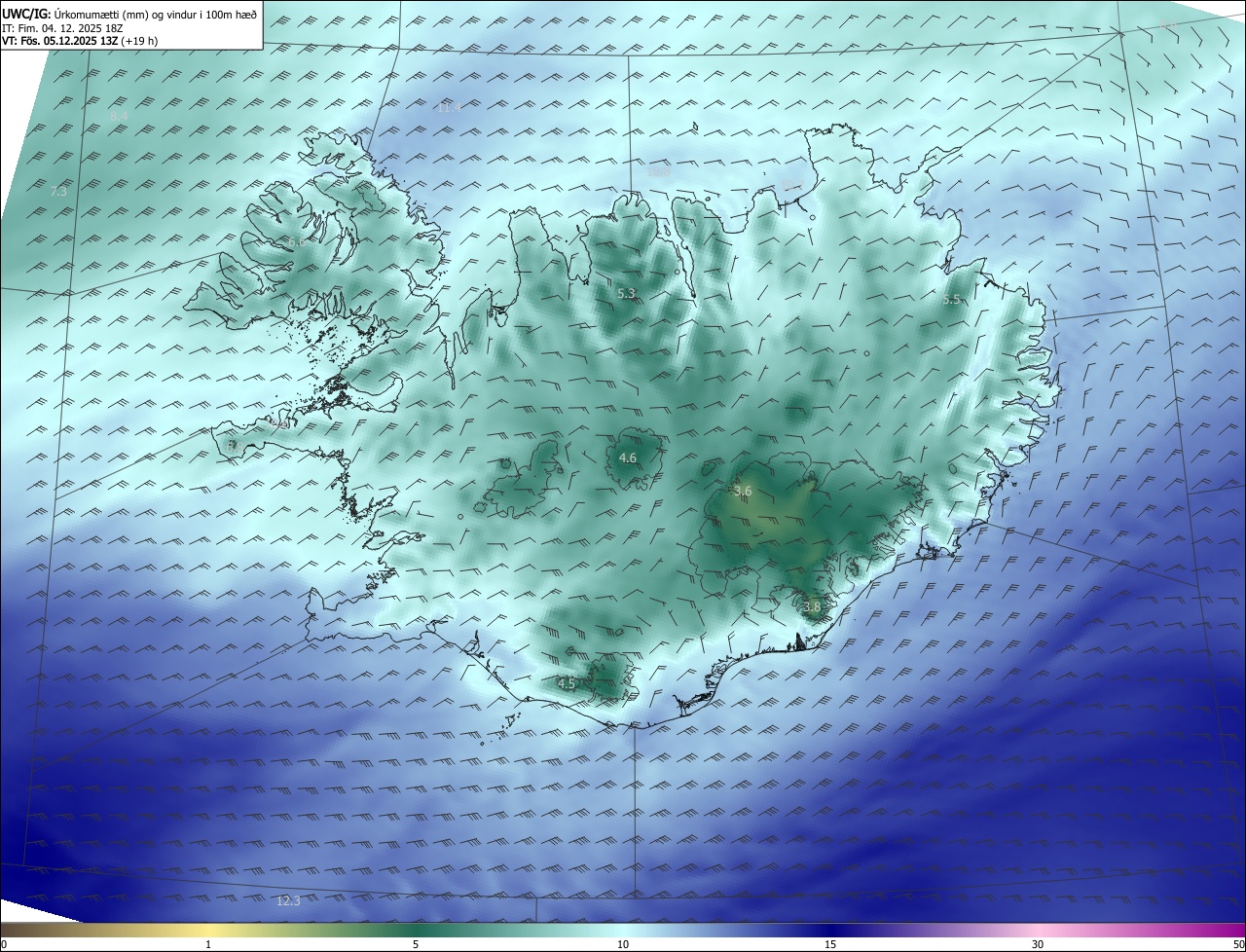Click the 5.5 value label in east Iceland

[951, 300]
